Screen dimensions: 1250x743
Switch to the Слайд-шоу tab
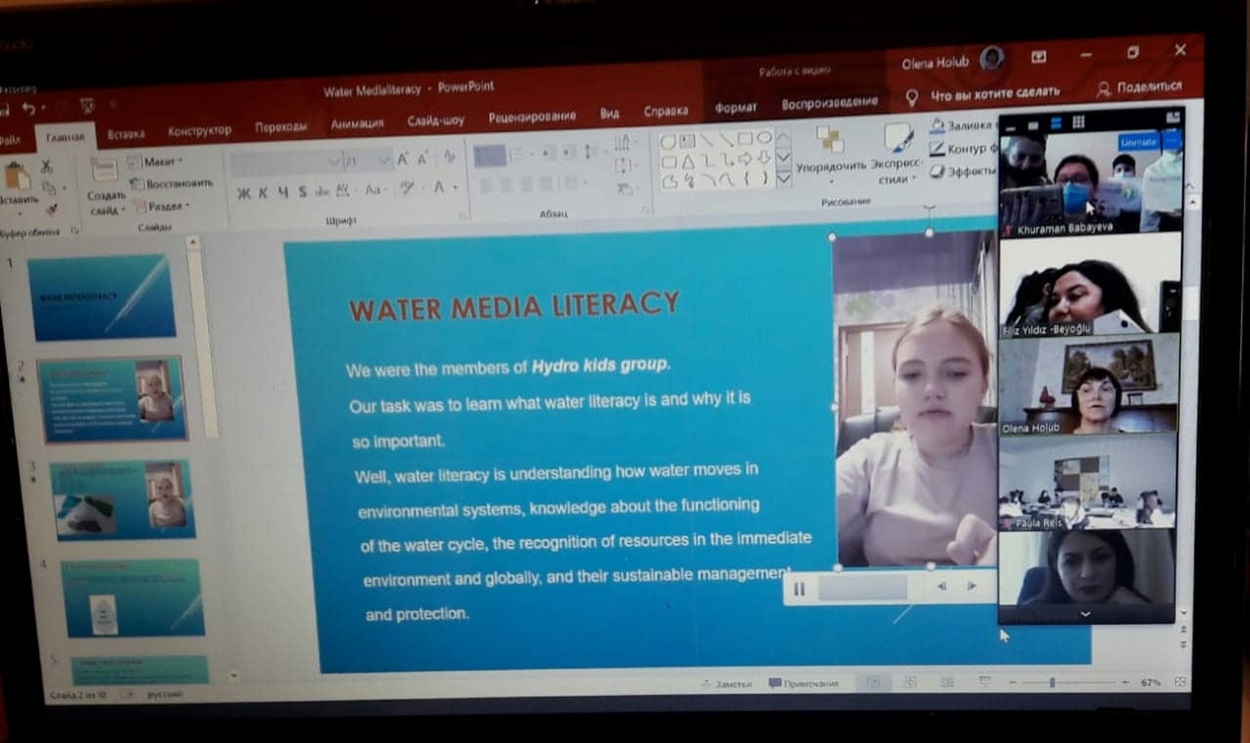click(x=436, y=121)
